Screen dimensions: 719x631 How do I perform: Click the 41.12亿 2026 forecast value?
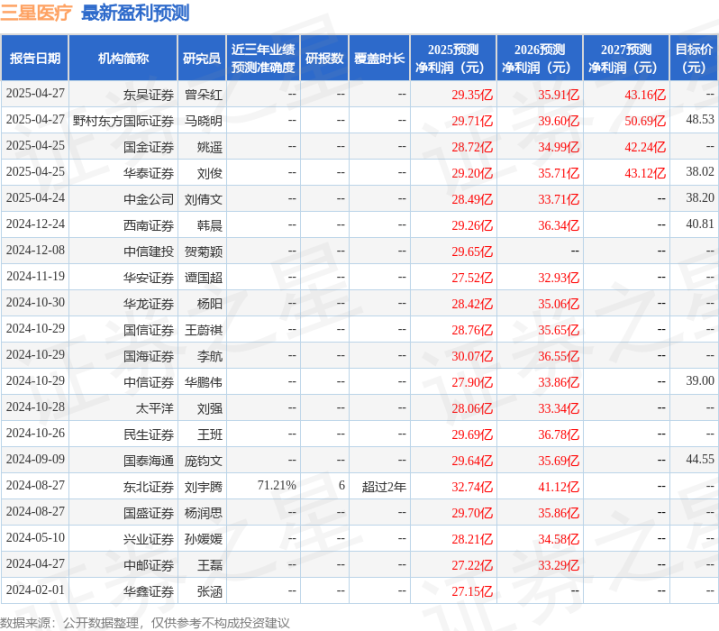[559, 487]
